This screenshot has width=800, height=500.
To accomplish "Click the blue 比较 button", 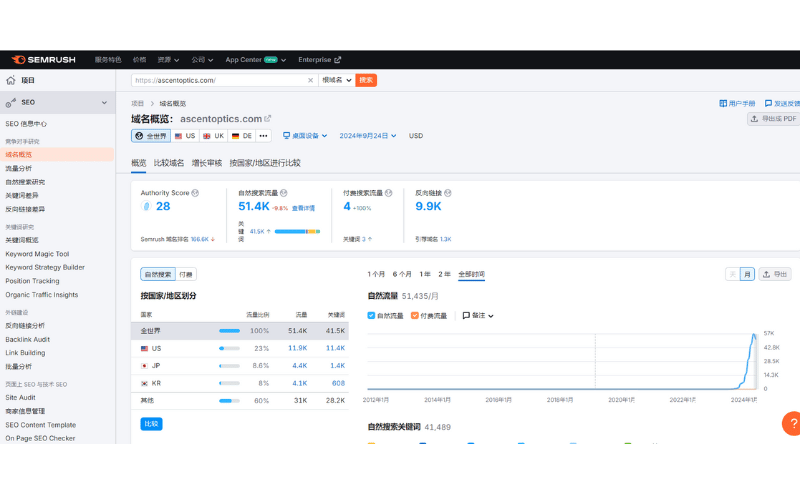I will [x=152, y=424].
